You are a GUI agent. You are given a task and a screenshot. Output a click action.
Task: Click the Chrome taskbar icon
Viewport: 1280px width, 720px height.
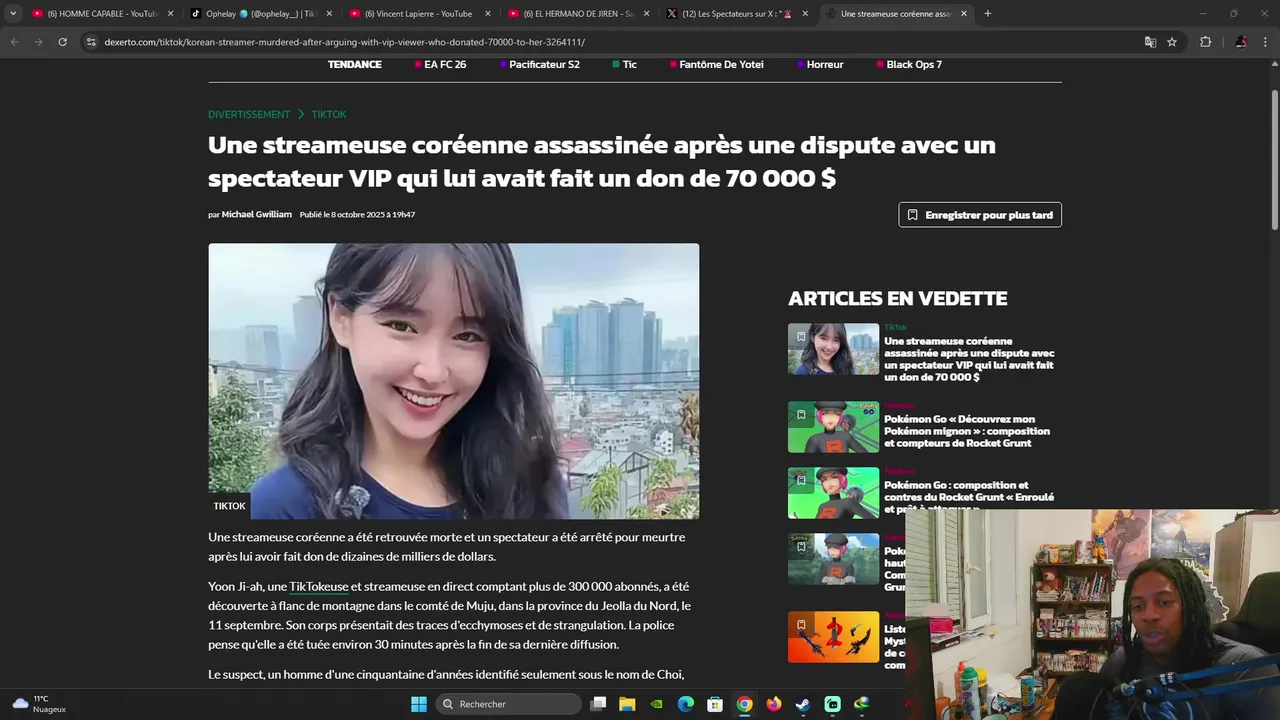744,704
